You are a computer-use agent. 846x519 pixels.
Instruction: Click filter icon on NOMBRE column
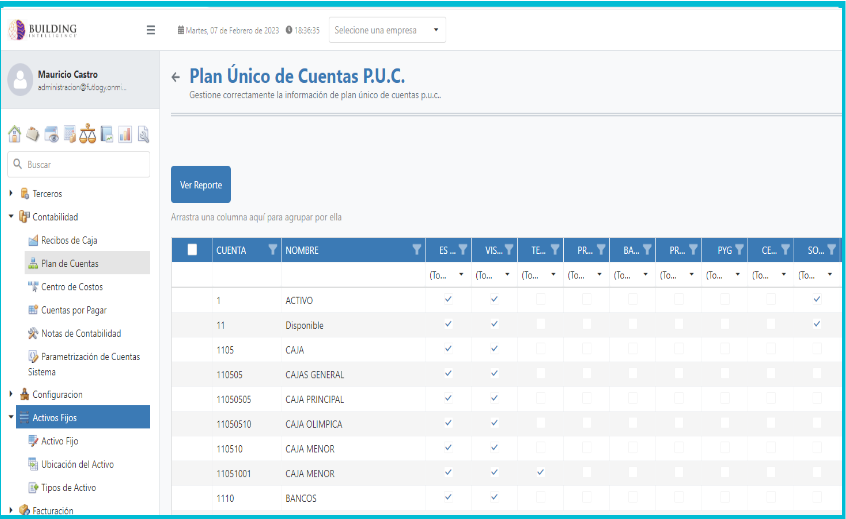(417, 250)
